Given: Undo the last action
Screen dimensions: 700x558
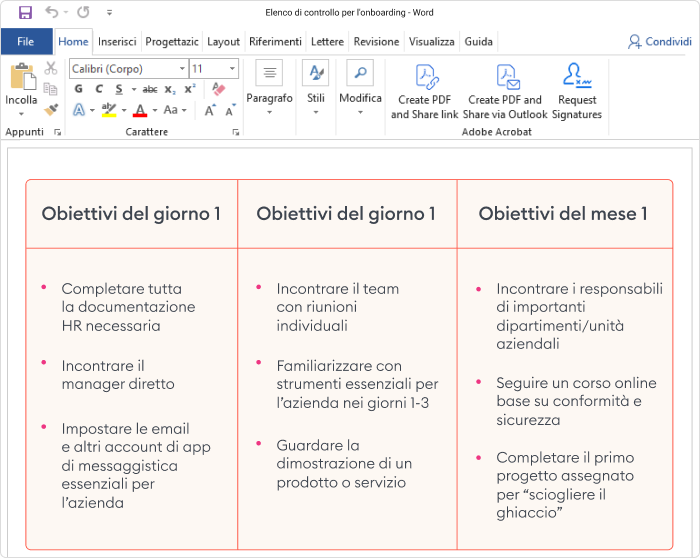Looking at the screenshot, I should tap(52, 12).
